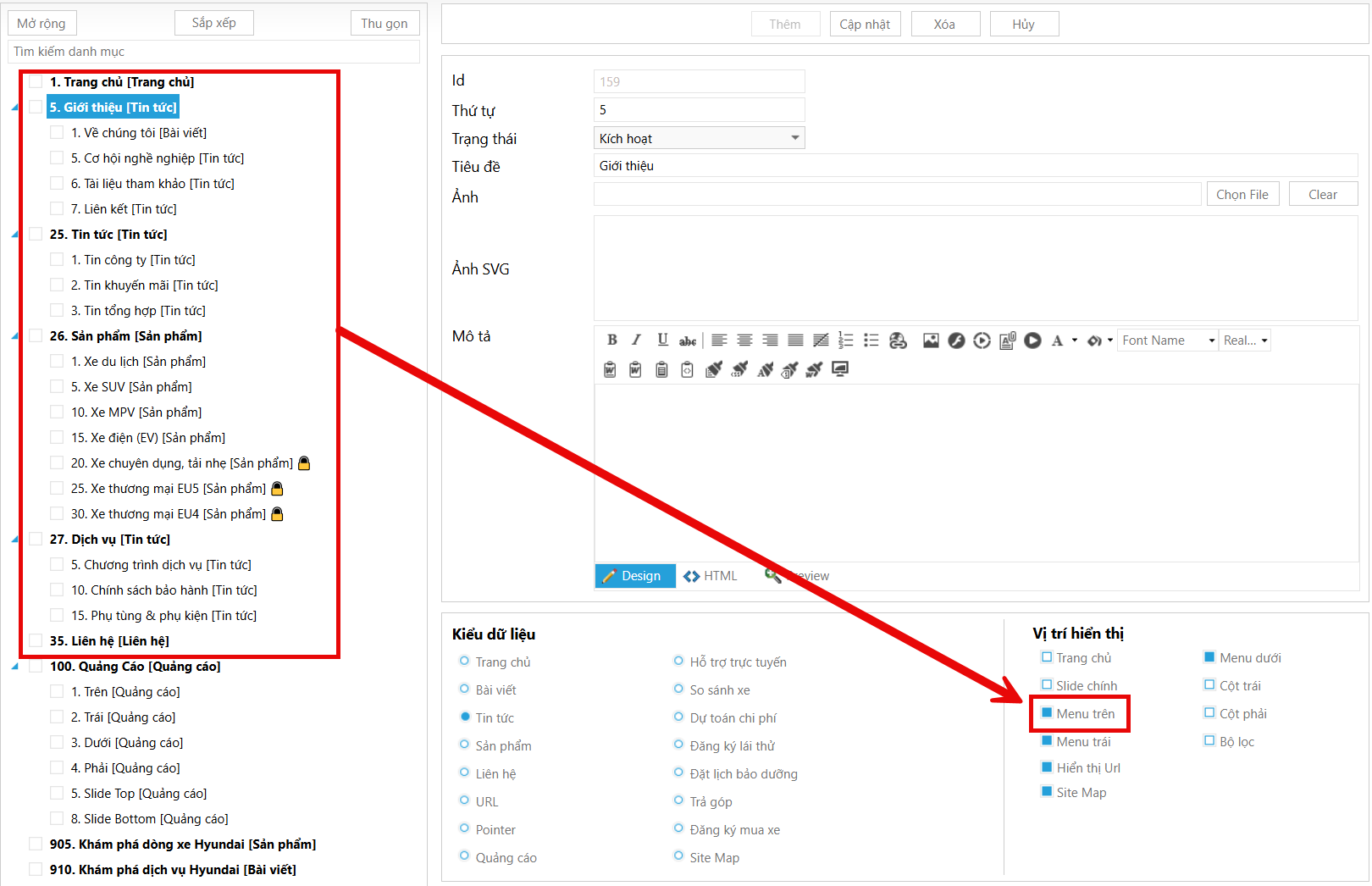Insert a numbered list in editor
The width and height of the screenshot is (1372, 886).
pos(845,341)
